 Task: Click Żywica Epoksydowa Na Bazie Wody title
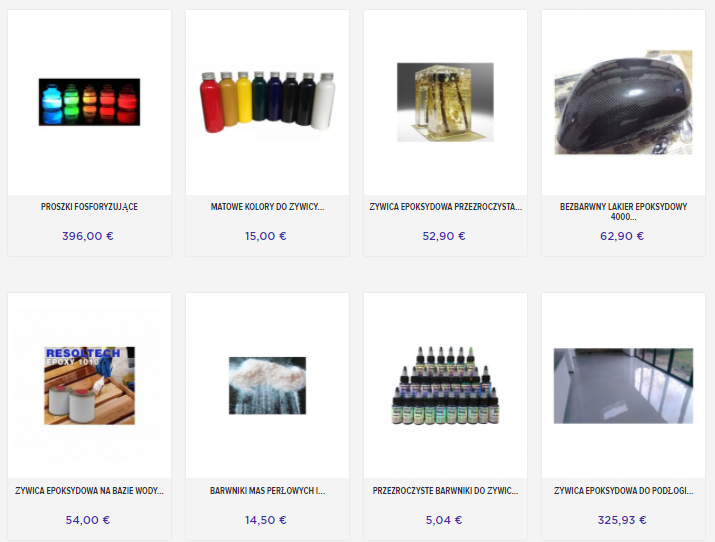pos(89,490)
